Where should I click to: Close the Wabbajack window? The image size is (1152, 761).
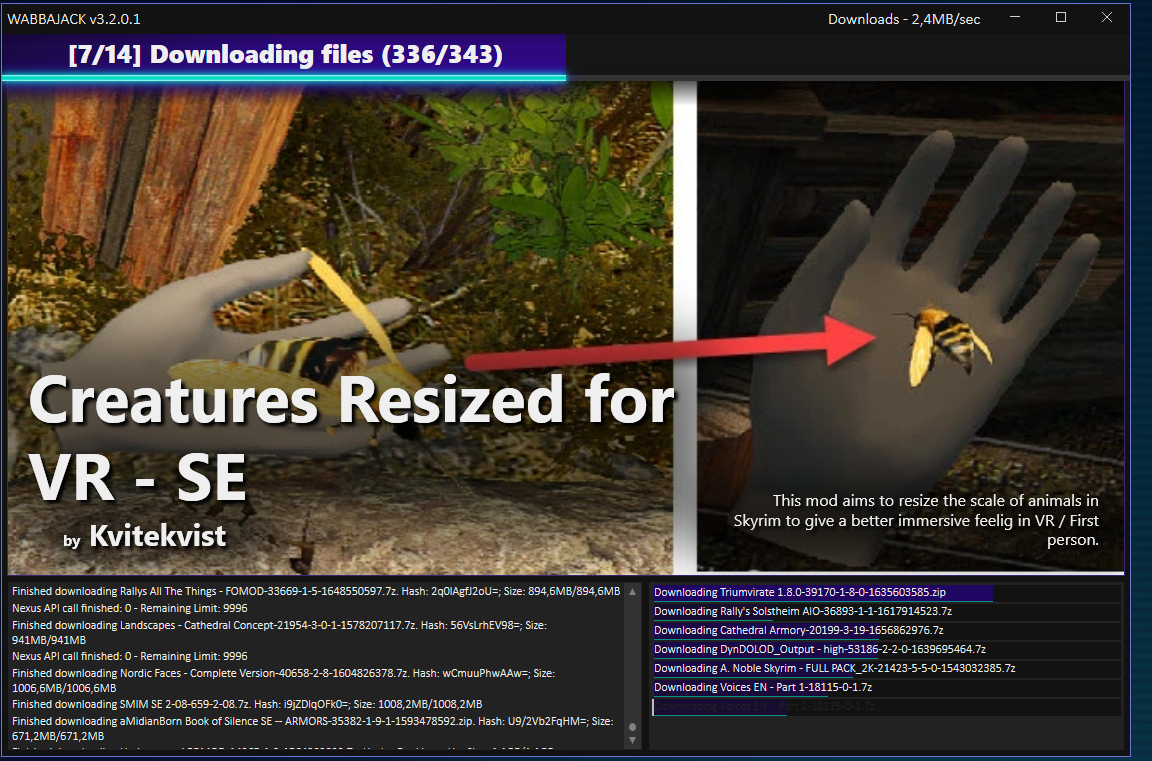pyautogui.click(x=1106, y=18)
